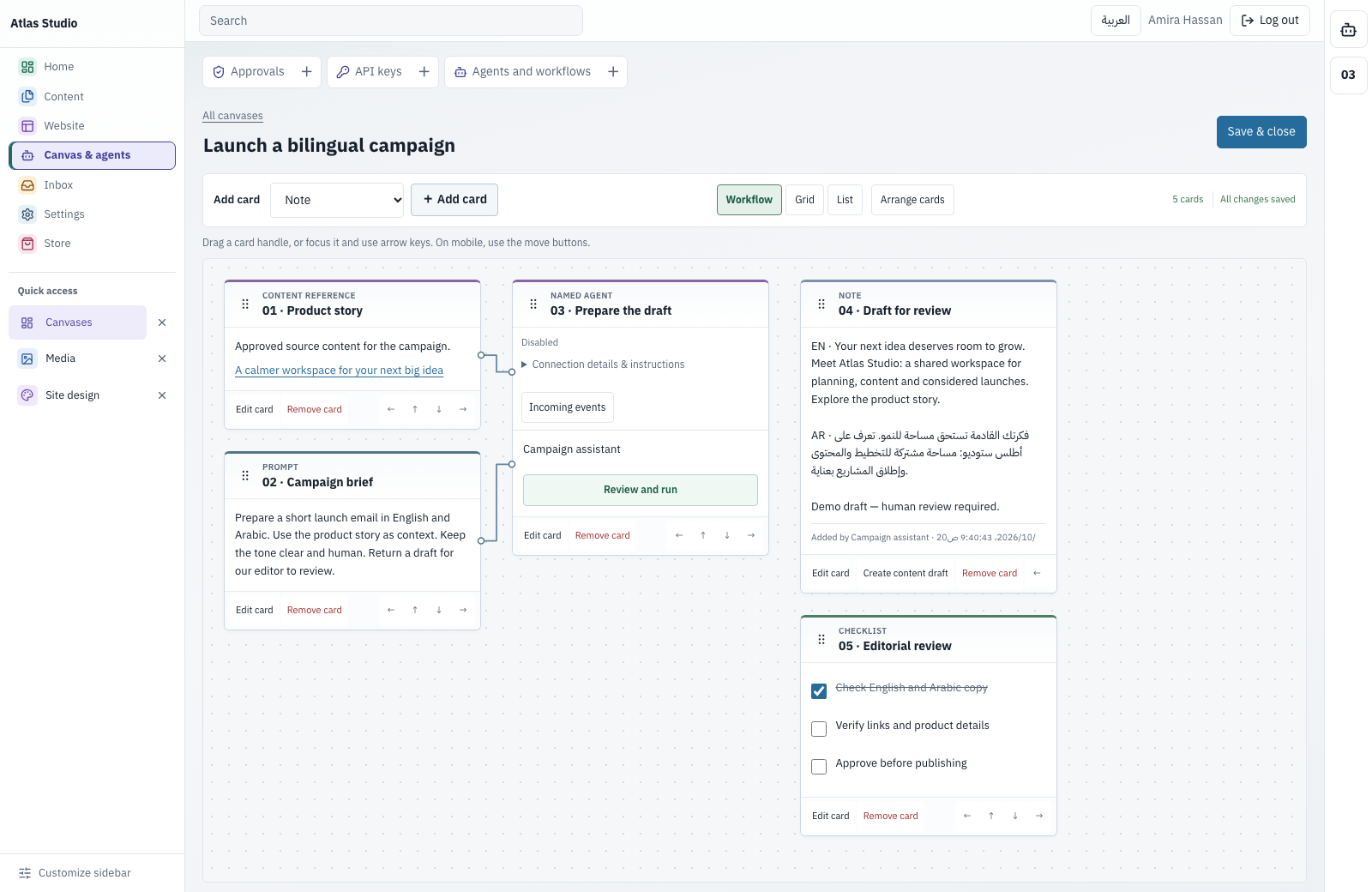This screenshot has width=1372, height=892.
Task: Move Prepare the draft card right with arrow
Action: point(751,535)
